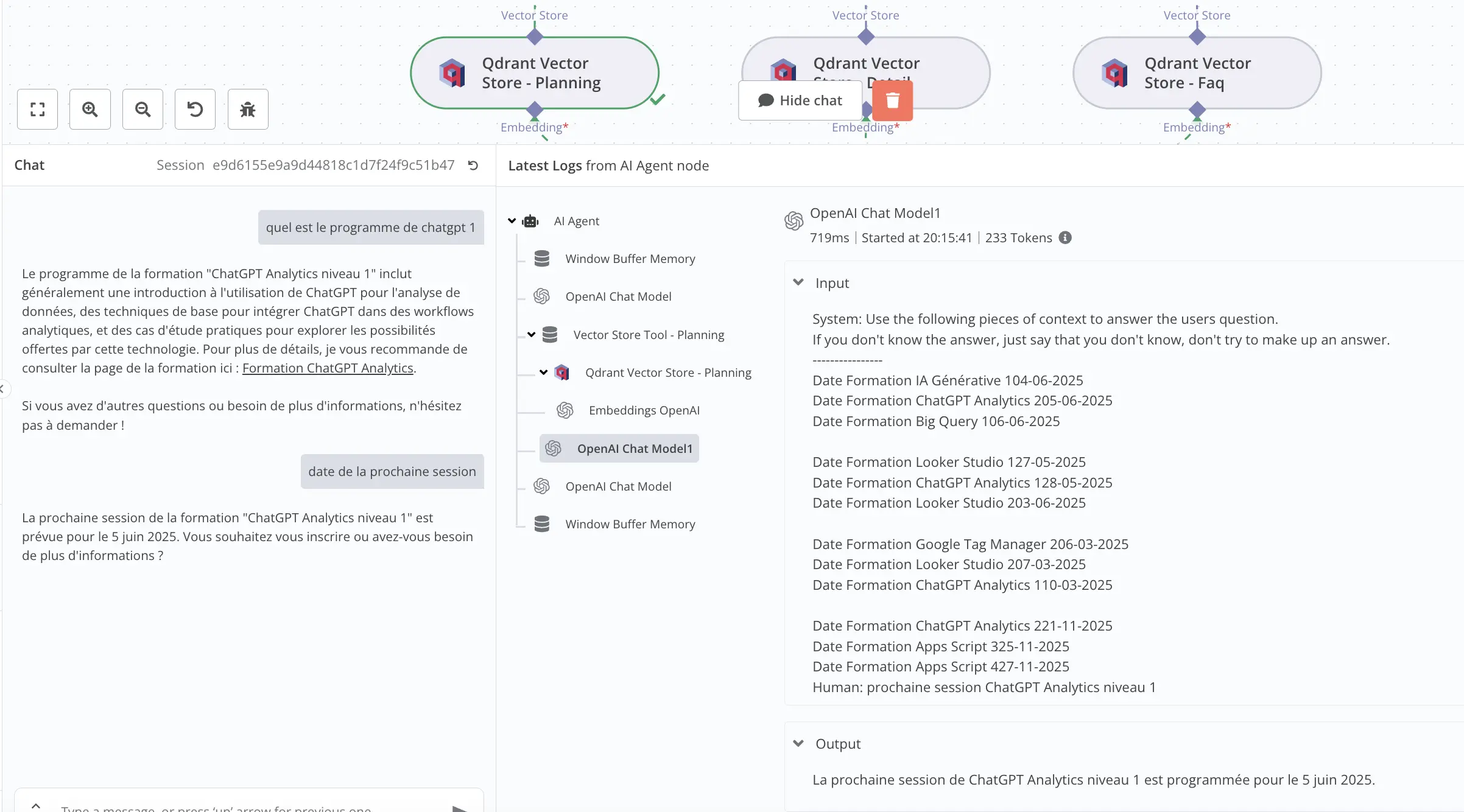Viewport: 1464px width, 812px height.
Task: Select Qdrant Vector Store - Planning log entry
Action: point(668,373)
